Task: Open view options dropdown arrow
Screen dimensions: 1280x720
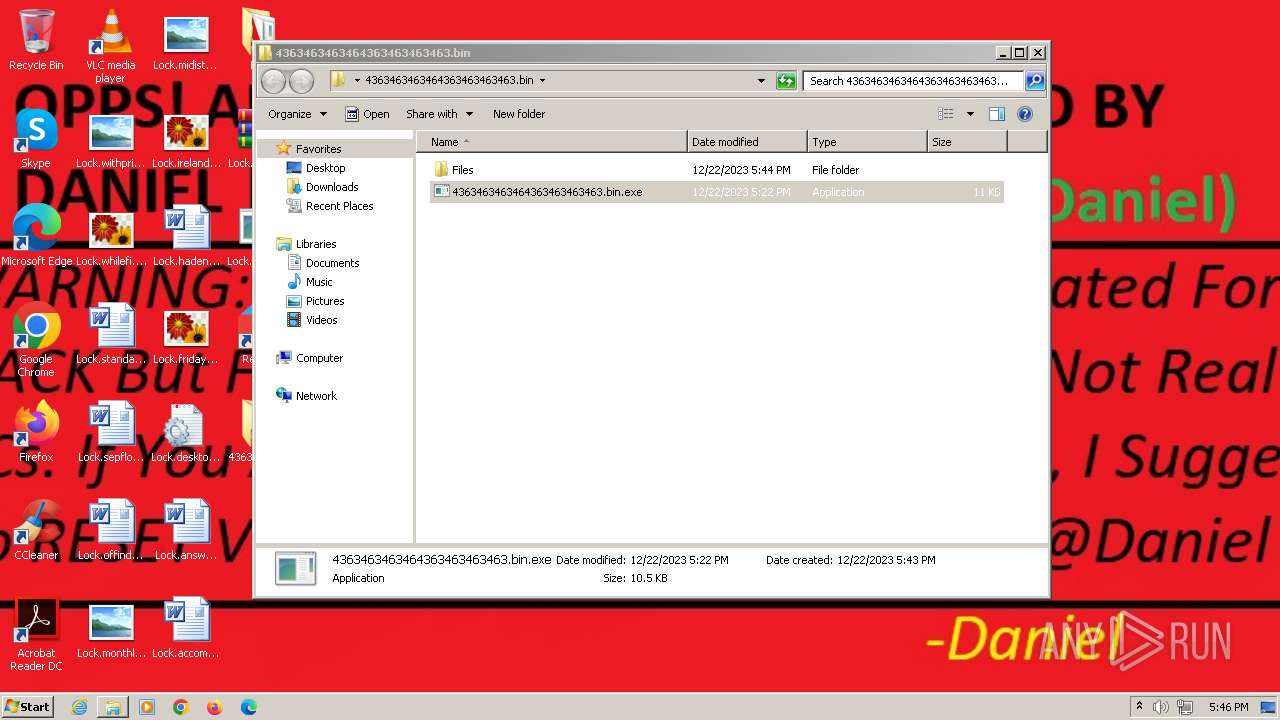Action: pyautogui.click(x=969, y=114)
